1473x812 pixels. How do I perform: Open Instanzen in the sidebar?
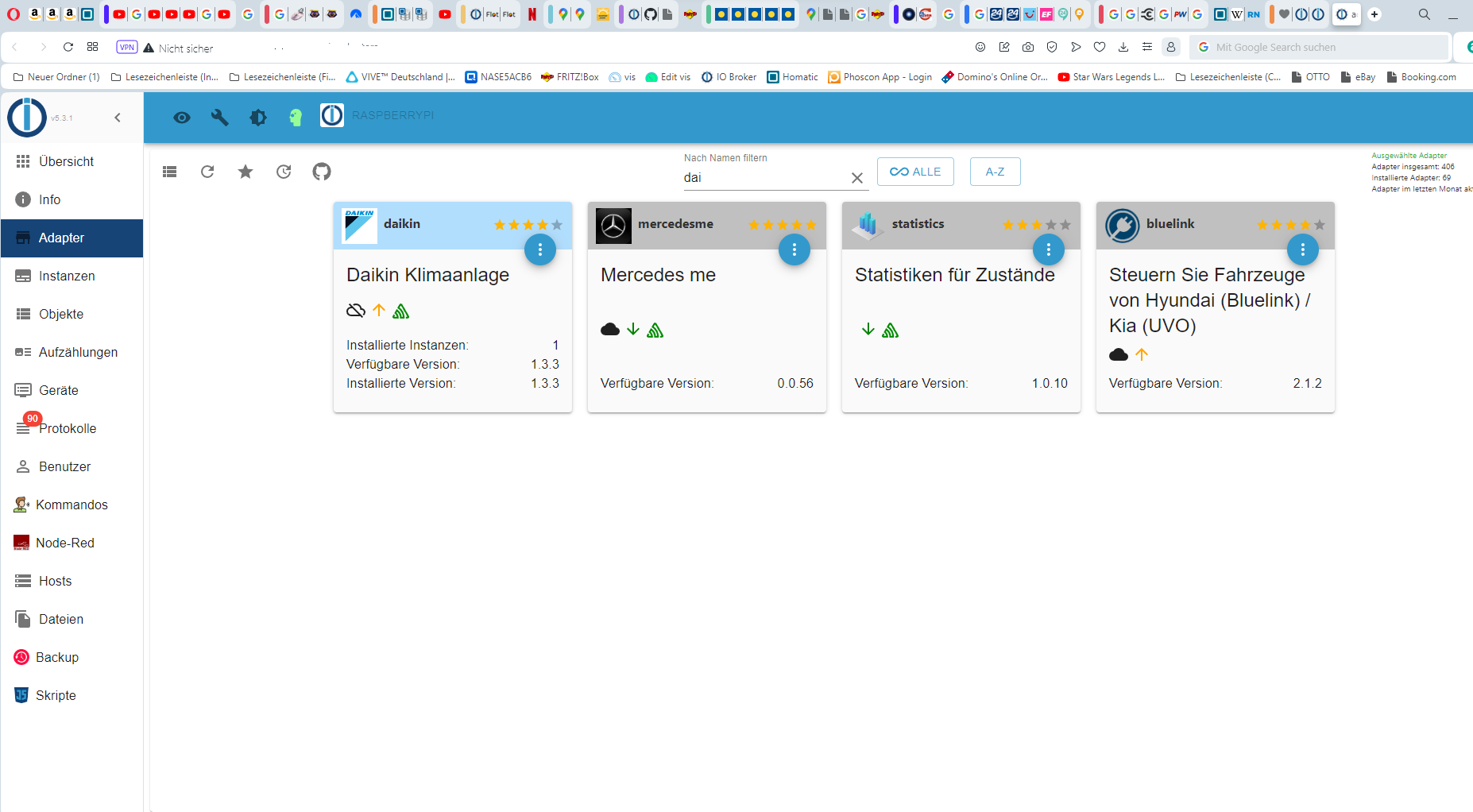coord(72,276)
